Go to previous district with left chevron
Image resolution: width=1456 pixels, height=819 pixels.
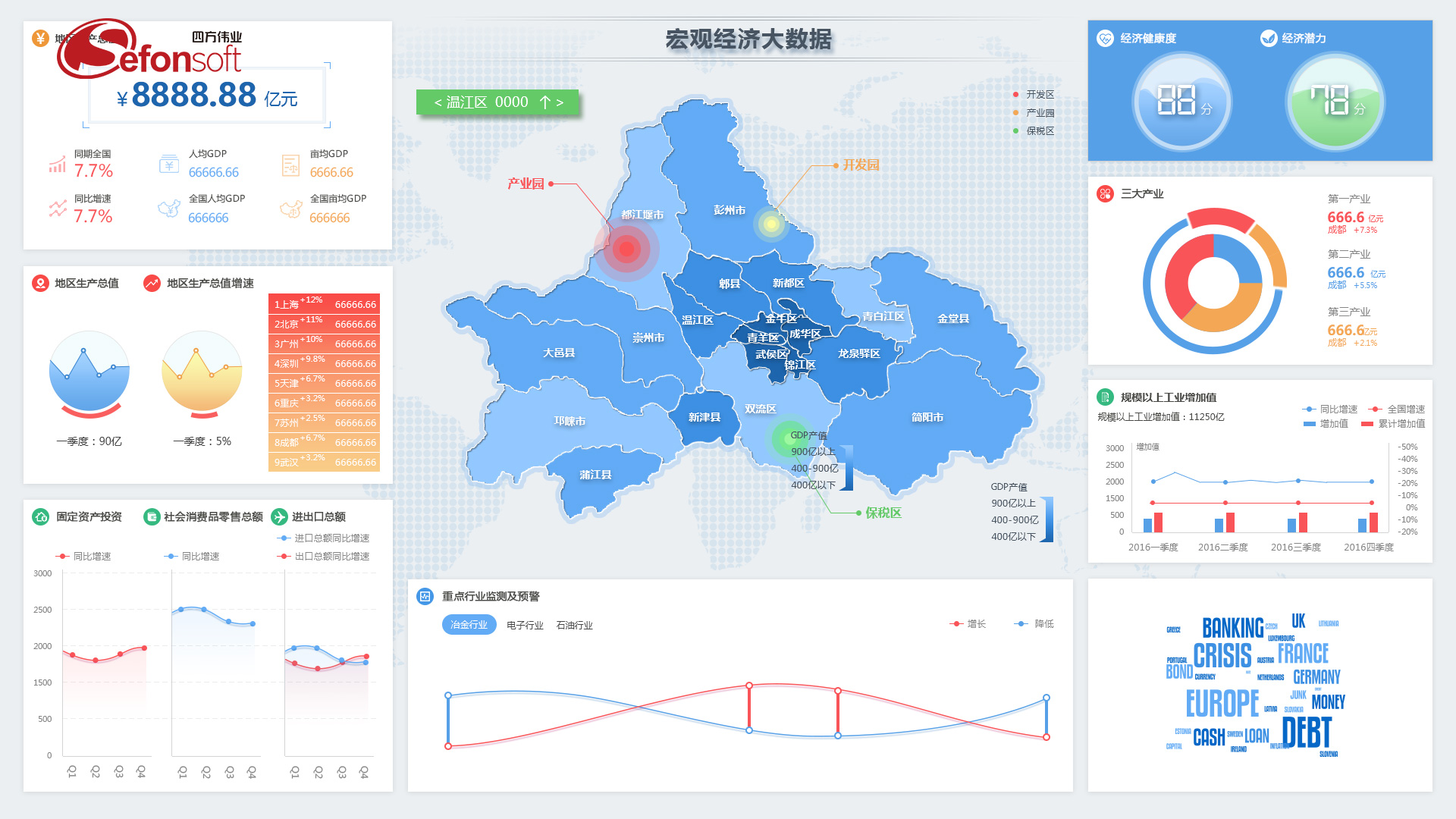(438, 103)
